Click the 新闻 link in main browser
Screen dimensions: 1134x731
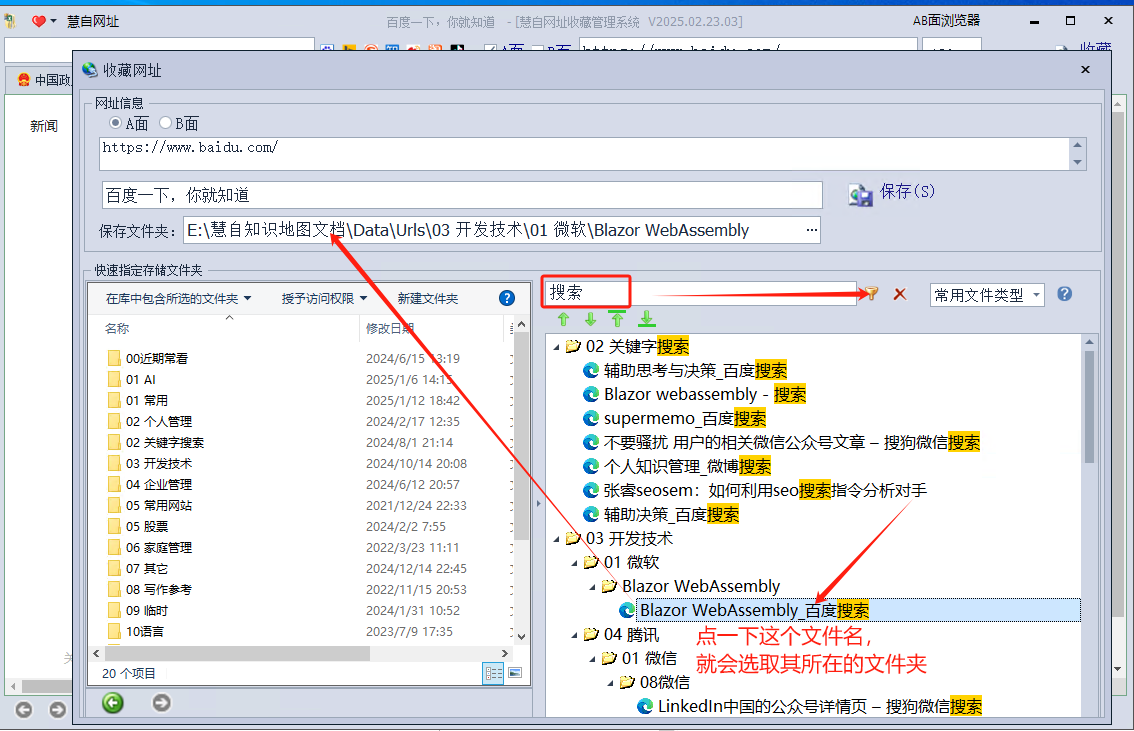[x=43, y=126]
